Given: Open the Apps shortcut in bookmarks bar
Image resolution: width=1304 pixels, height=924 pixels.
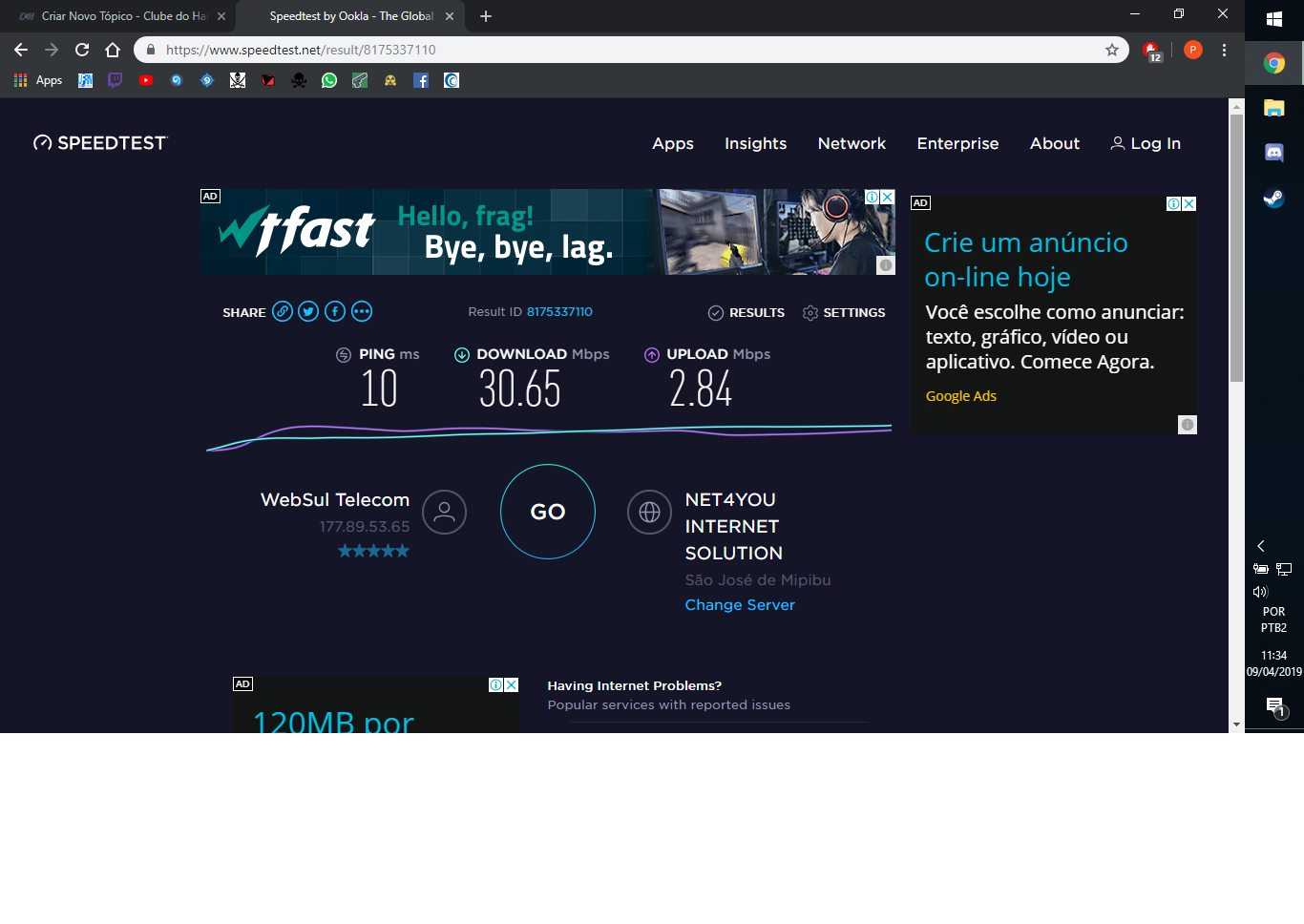Looking at the screenshot, I should [x=38, y=80].
